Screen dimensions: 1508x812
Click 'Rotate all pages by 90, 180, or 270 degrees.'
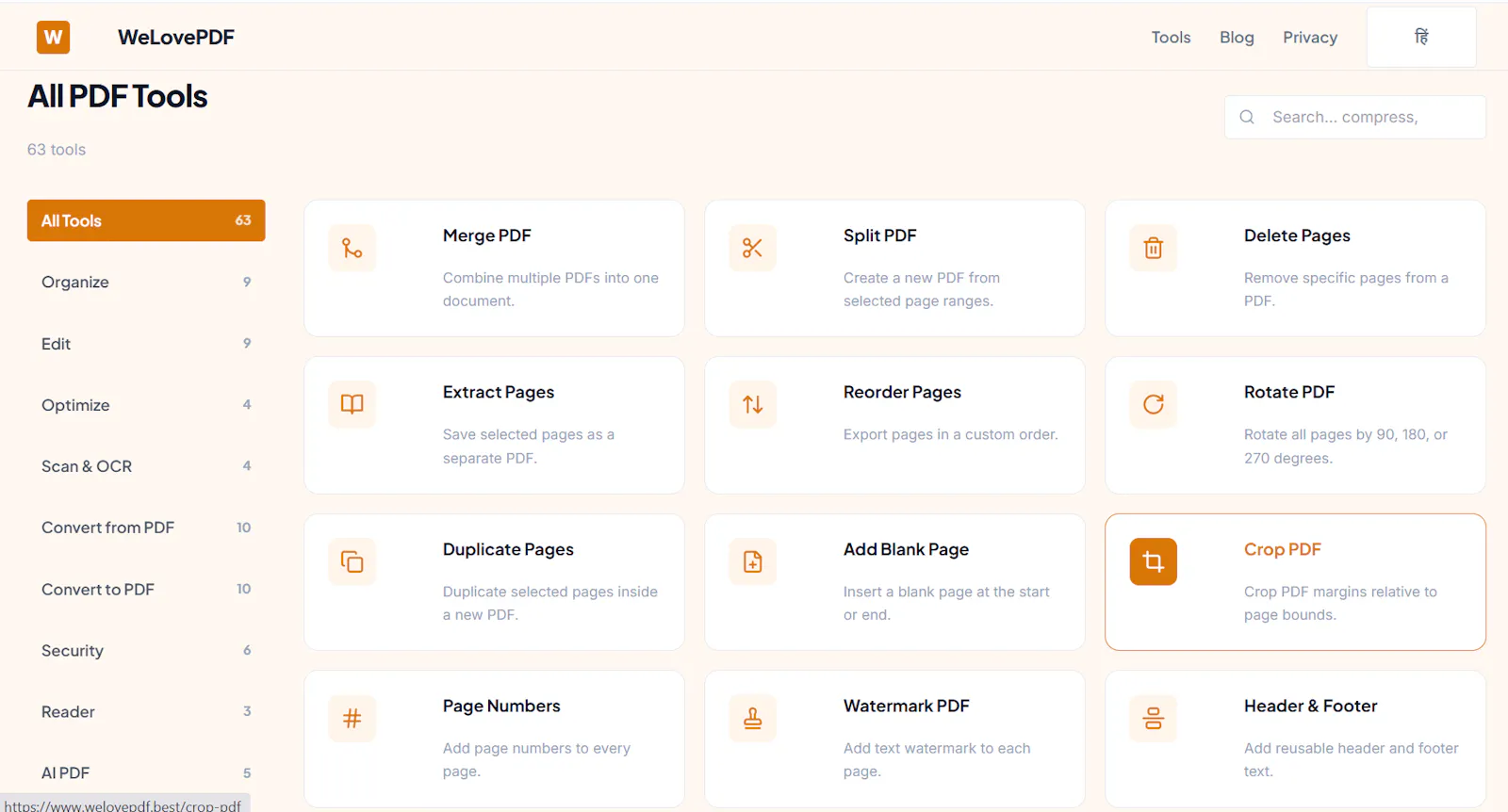point(1346,447)
